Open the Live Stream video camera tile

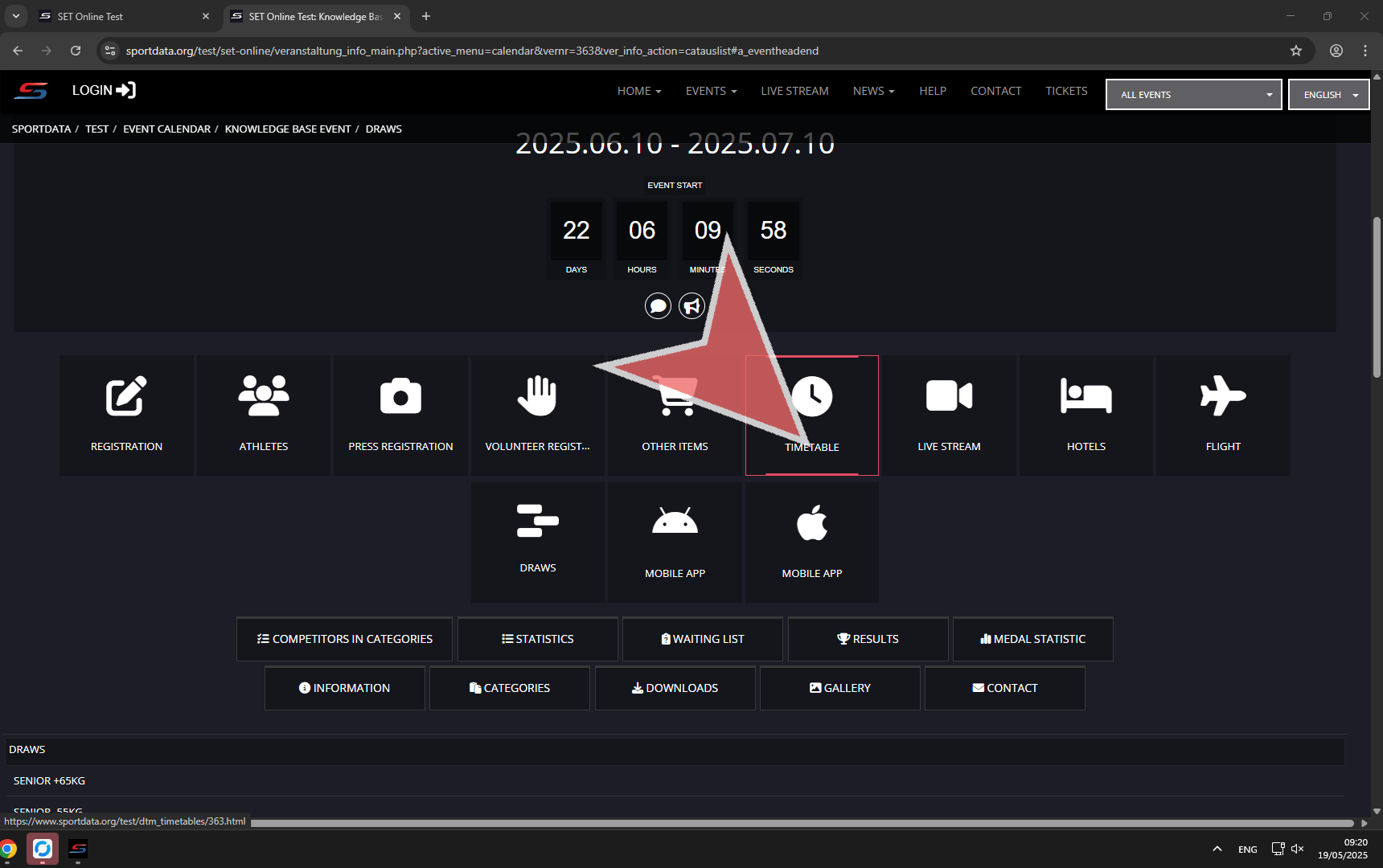(x=949, y=415)
